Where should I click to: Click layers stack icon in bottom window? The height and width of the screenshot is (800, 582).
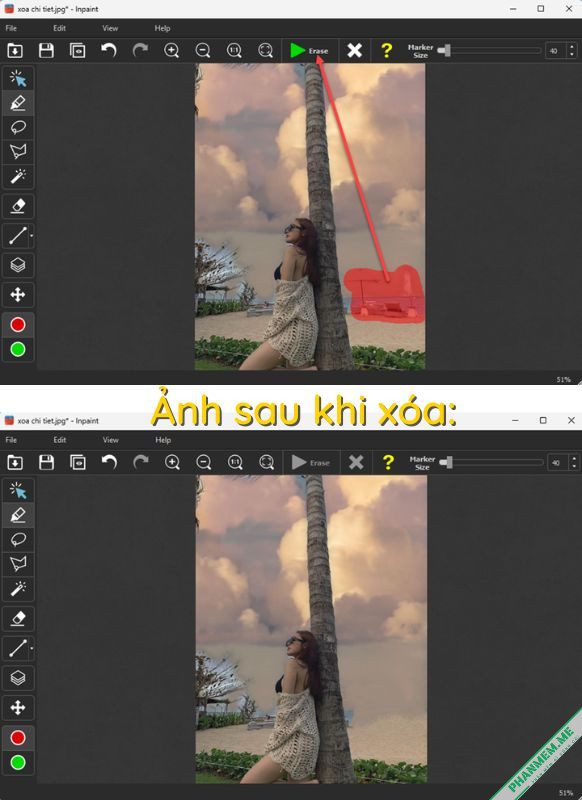pos(18,678)
